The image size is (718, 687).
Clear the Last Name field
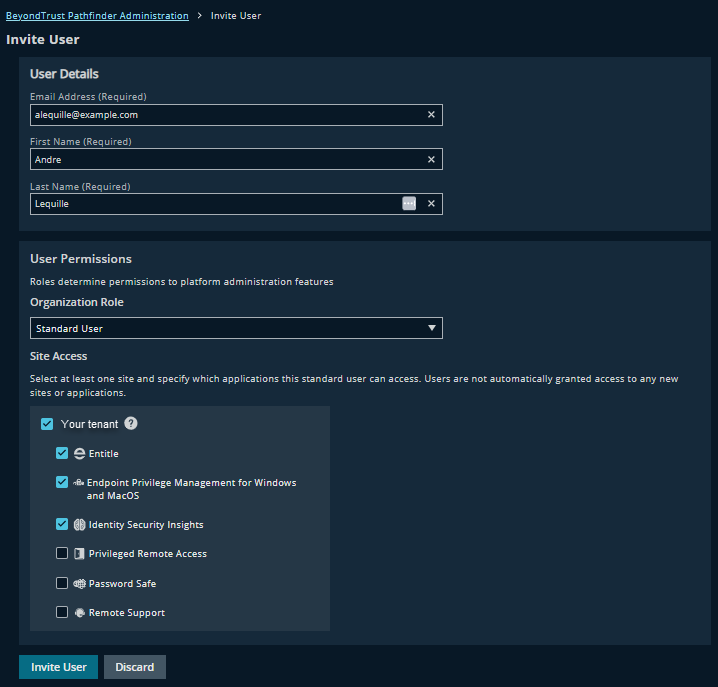coord(431,204)
